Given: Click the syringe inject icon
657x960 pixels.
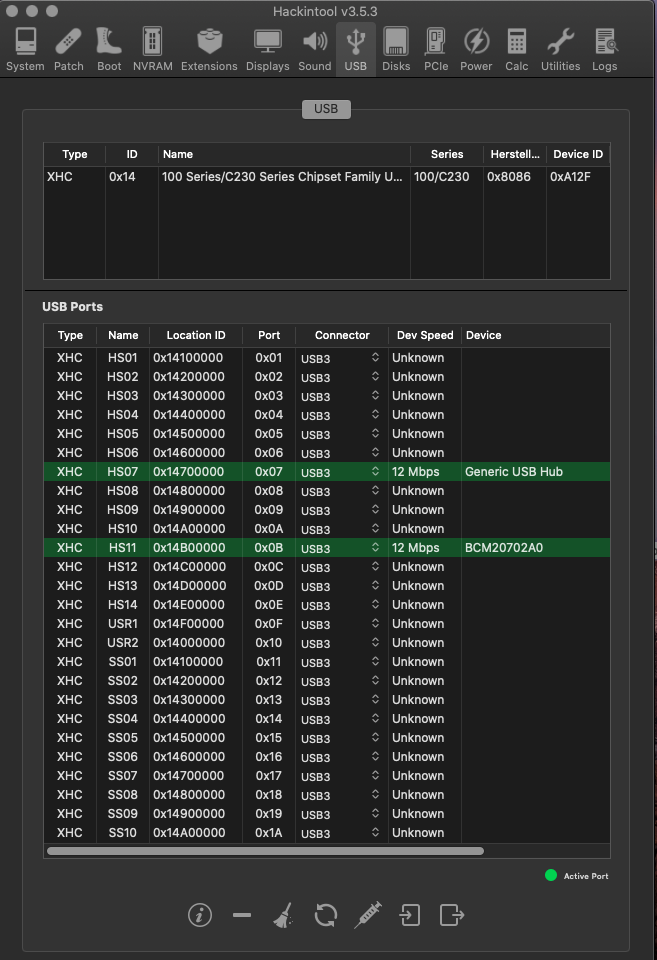Looking at the screenshot, I should pyautogui.click(x=368, y=915).
